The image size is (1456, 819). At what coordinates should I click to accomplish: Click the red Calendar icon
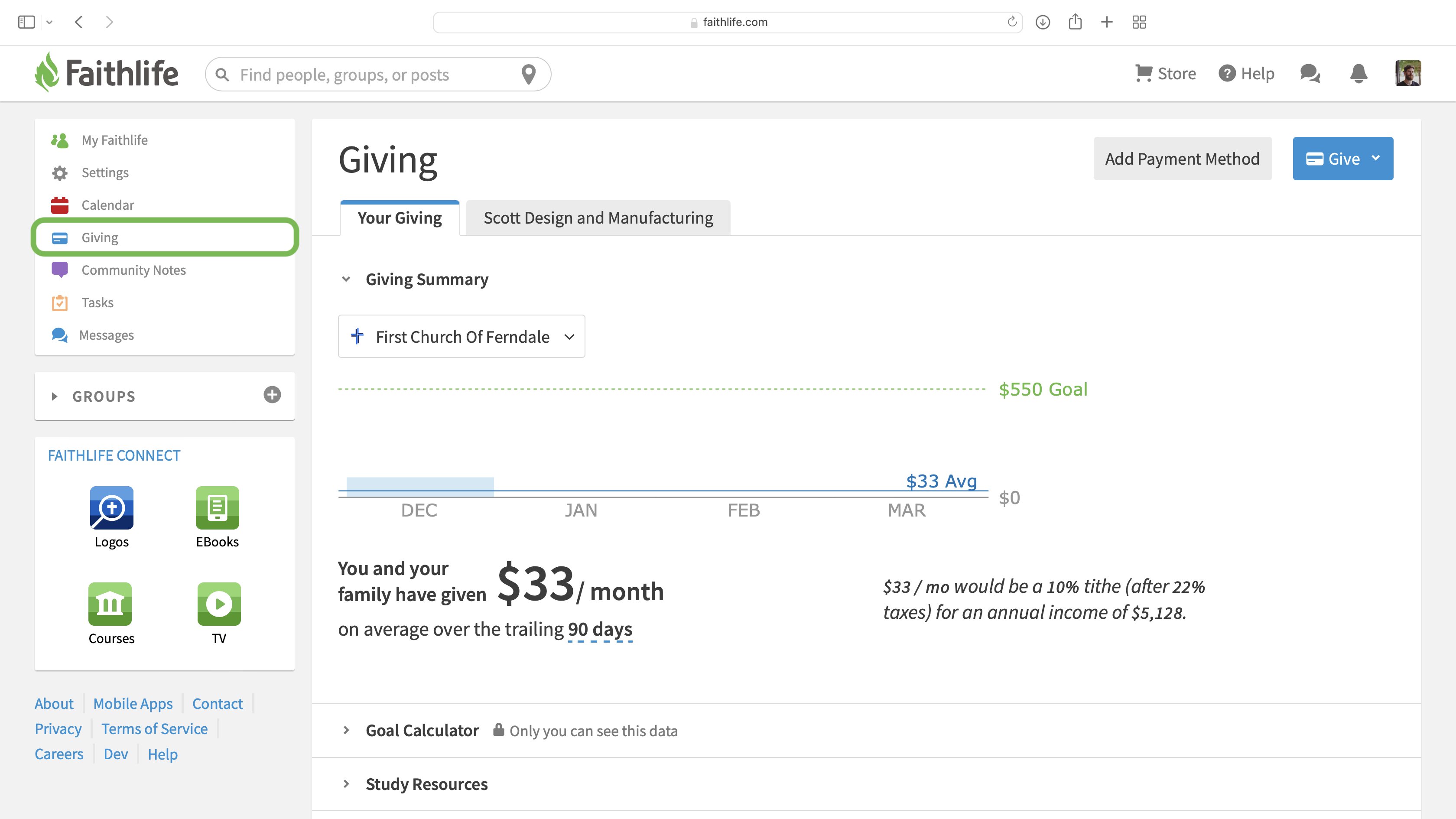coord(59,205)
